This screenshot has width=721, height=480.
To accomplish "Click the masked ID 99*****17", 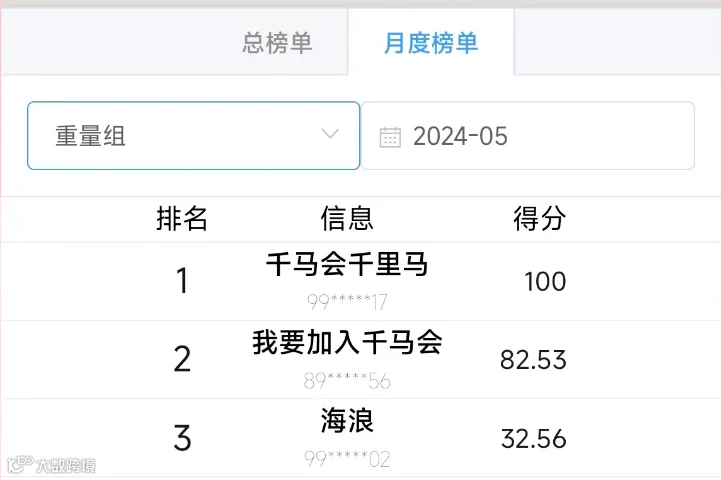I will (x=347, y=302).
